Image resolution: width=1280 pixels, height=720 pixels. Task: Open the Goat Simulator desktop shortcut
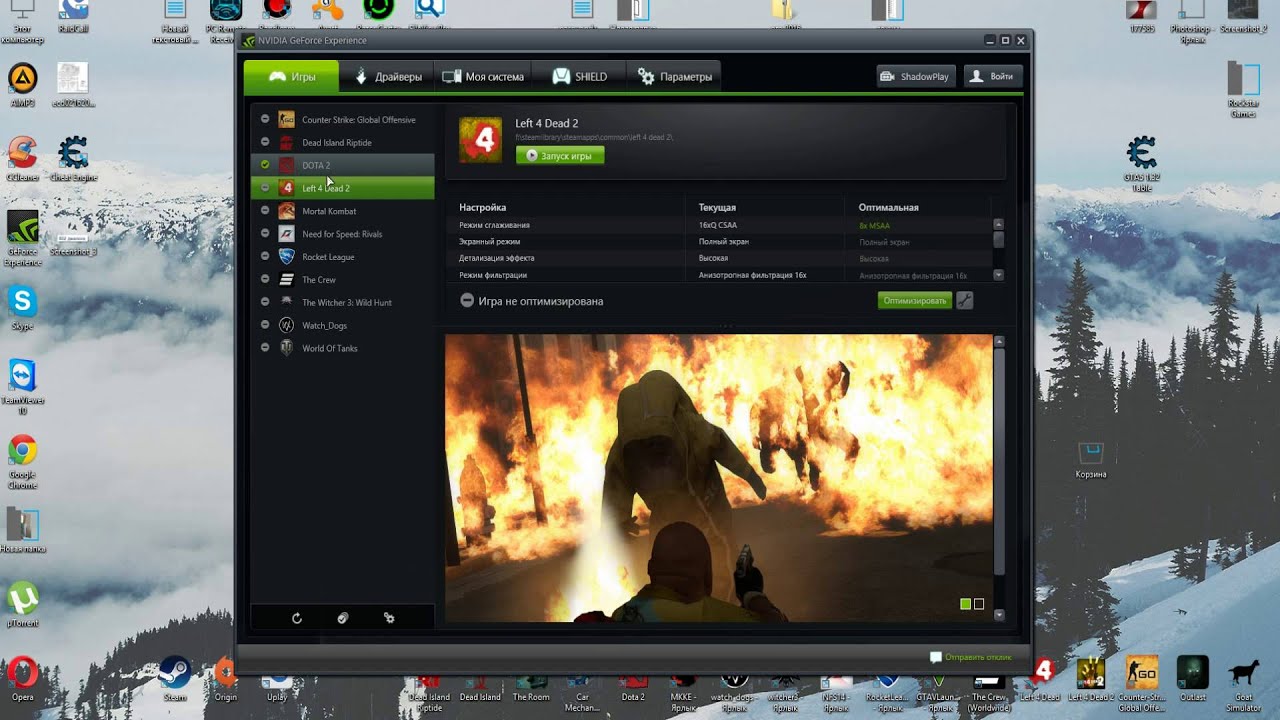point(1243,683)
